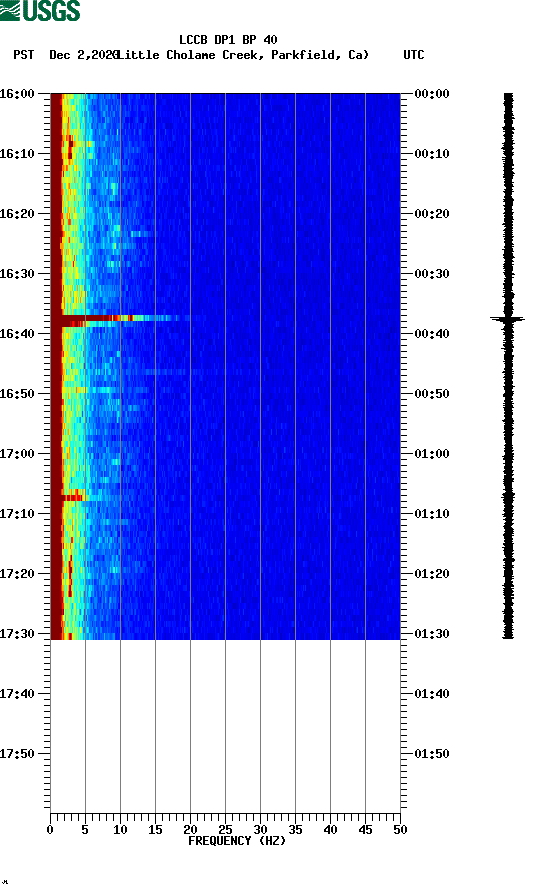The width and height of the screenshot is (552, 893).
Task: Click the 01:00 UTC time label
Action: pos(432,454)
